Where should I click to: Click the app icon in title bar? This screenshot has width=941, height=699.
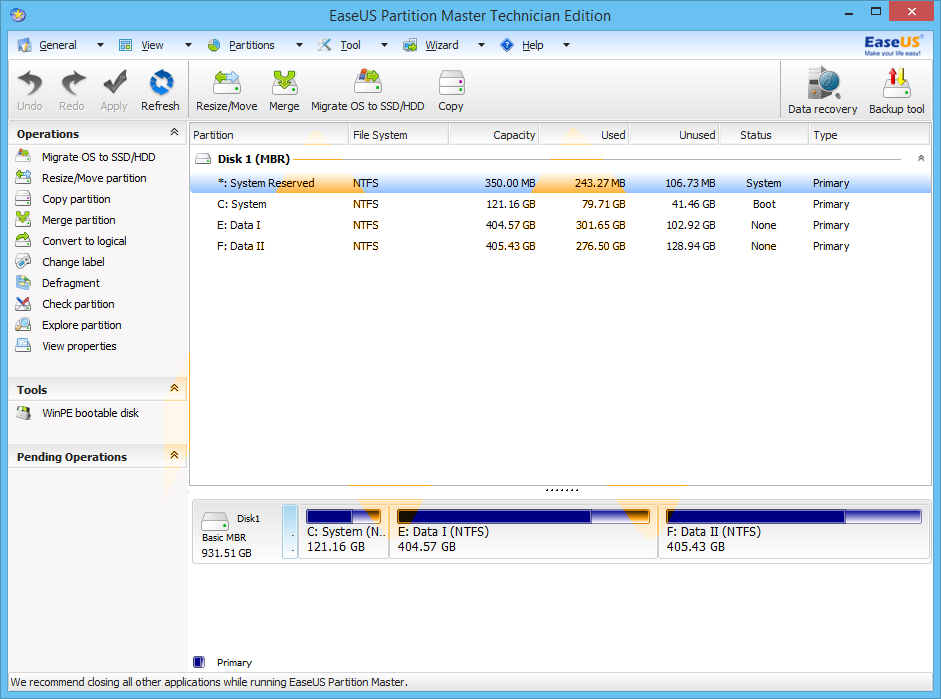[18, 14]
